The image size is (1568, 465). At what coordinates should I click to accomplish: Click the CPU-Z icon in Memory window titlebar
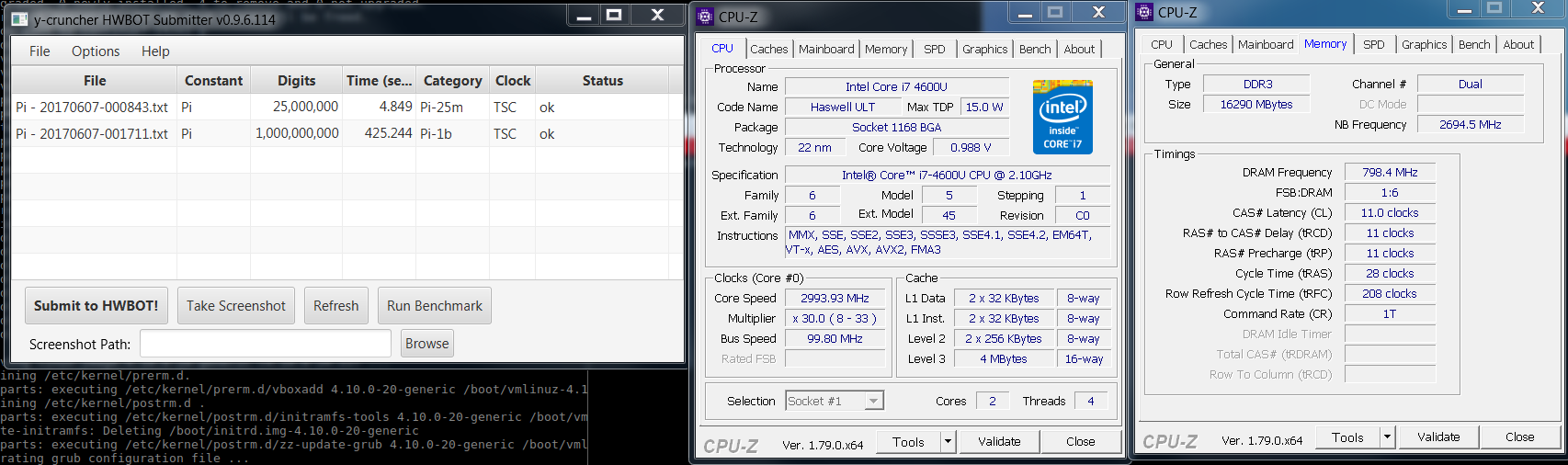(1144, 12)
